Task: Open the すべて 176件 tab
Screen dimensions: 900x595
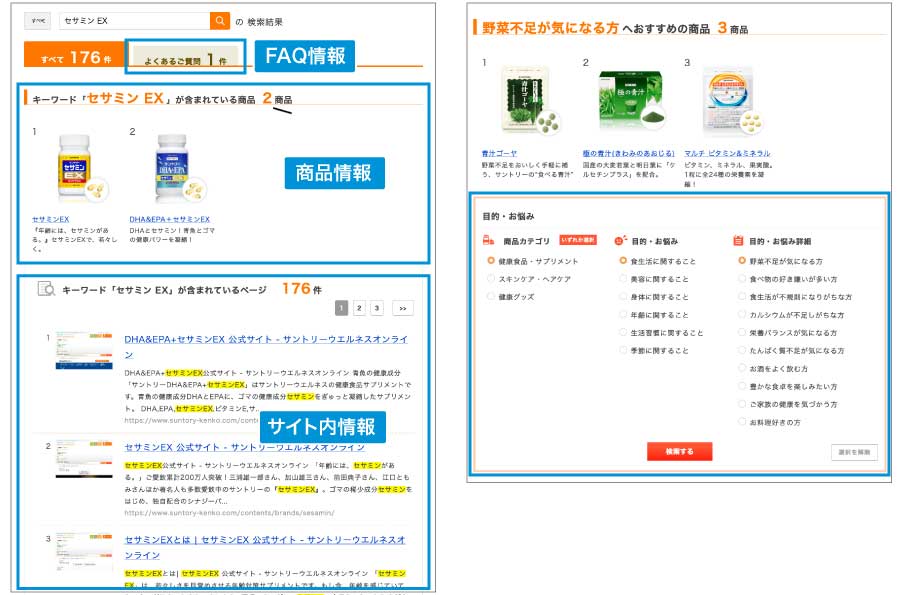Action: 74,55
